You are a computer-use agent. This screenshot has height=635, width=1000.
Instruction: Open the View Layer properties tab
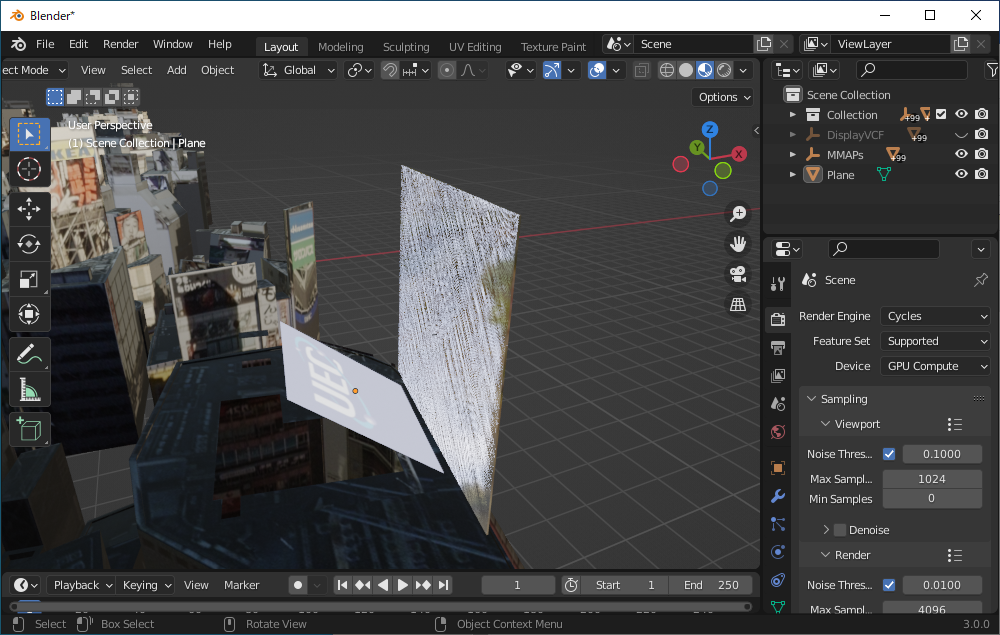tap(777, 376)
